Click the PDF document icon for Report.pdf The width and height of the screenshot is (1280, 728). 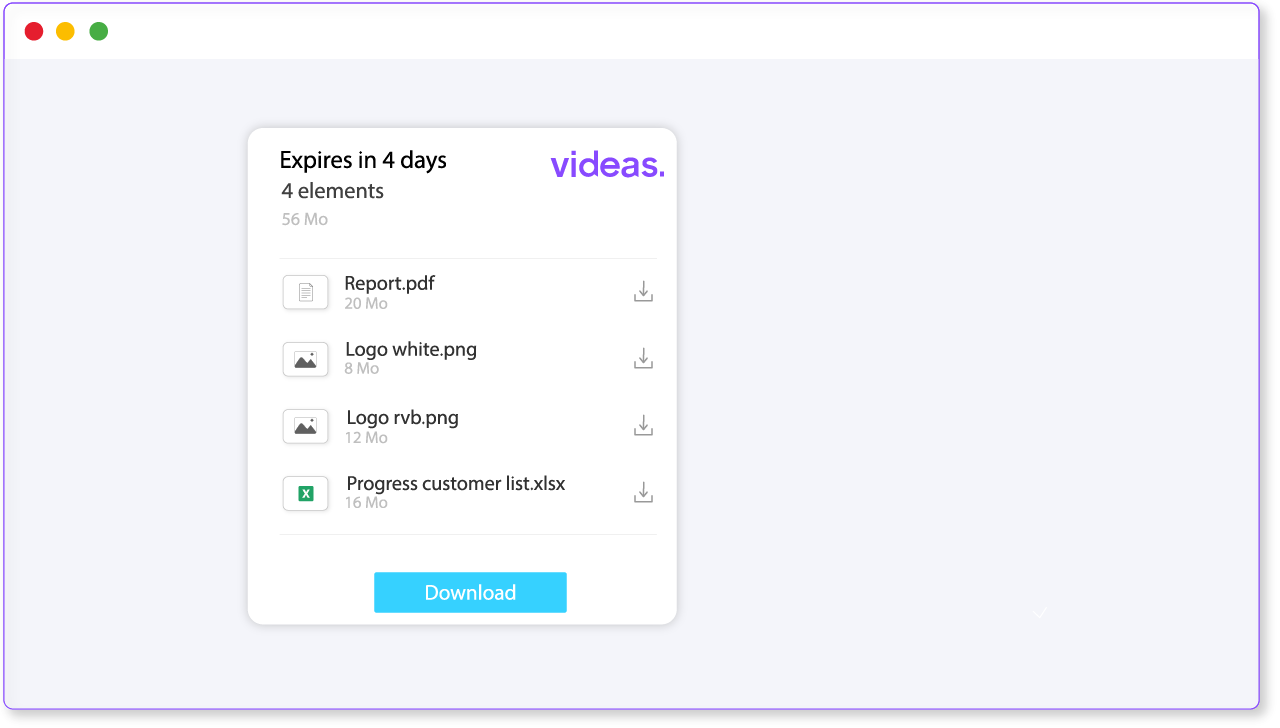coord(306,292)
